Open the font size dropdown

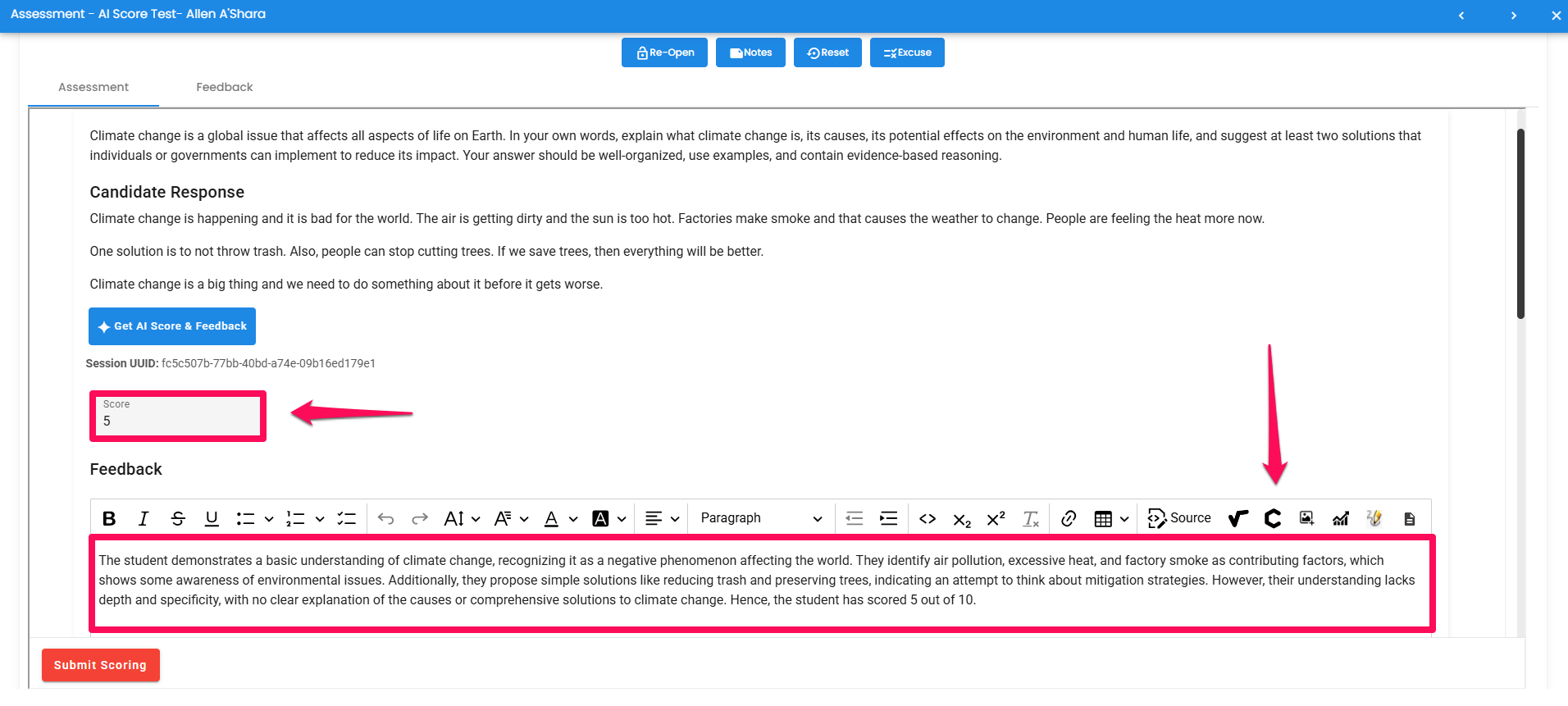462,518
